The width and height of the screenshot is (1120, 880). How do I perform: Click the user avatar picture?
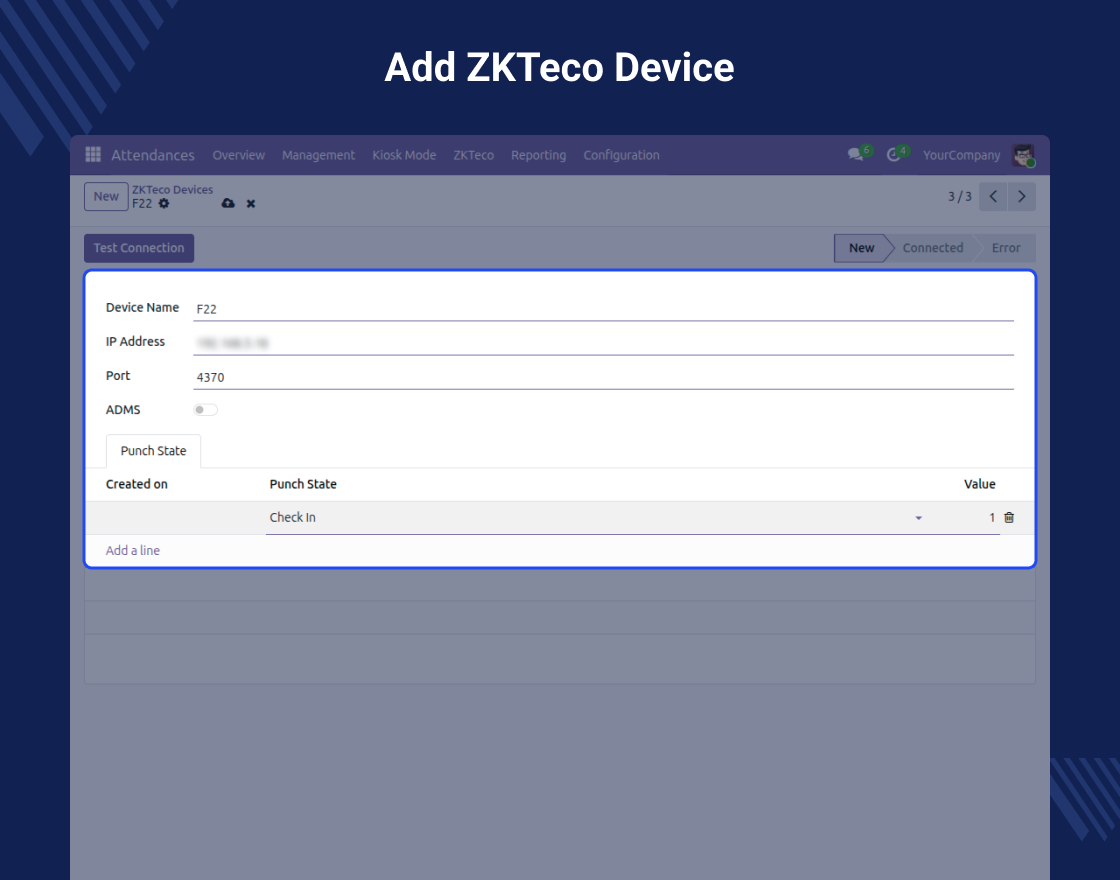click(1023, 155)
